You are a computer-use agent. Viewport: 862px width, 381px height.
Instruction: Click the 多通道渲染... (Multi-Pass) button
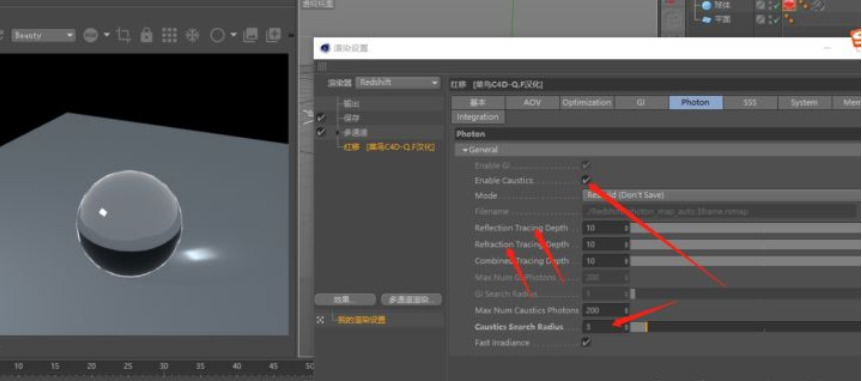(x=411, y=300)
